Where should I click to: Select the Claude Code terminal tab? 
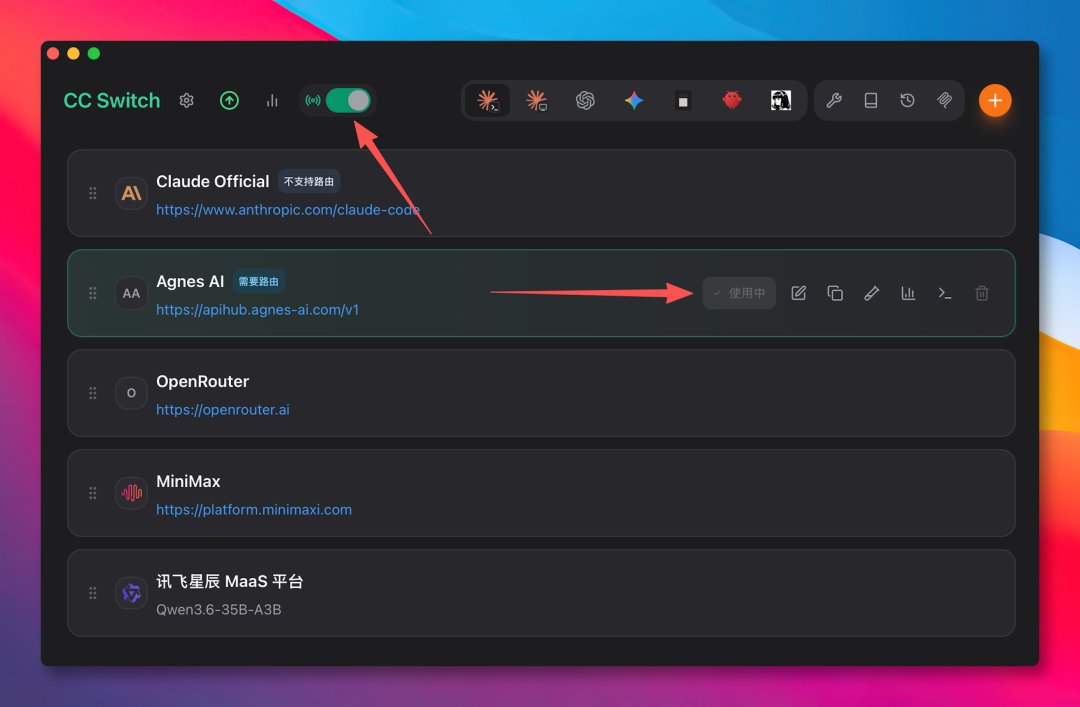488,101
